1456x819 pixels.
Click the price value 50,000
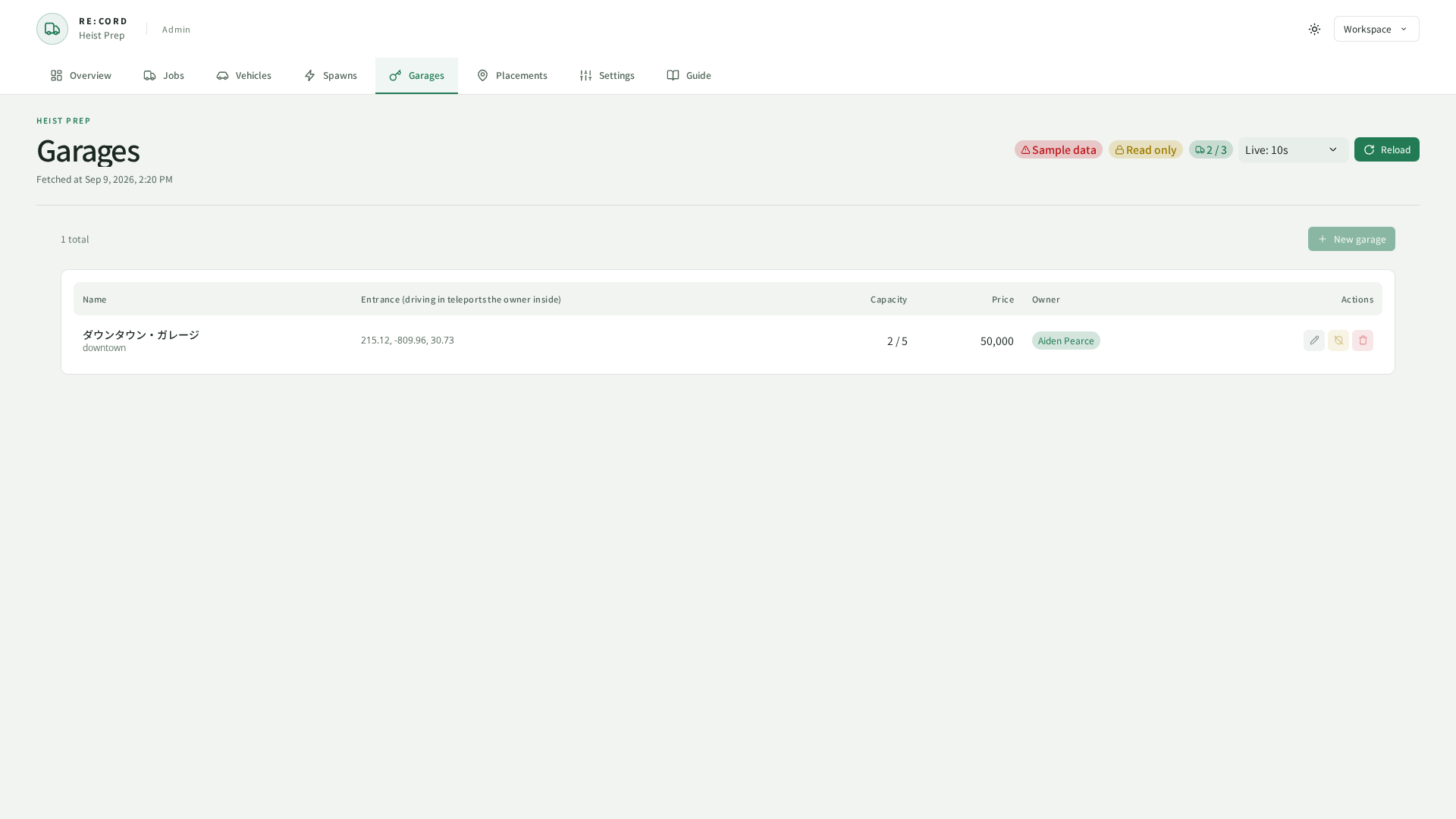point(996,341)
